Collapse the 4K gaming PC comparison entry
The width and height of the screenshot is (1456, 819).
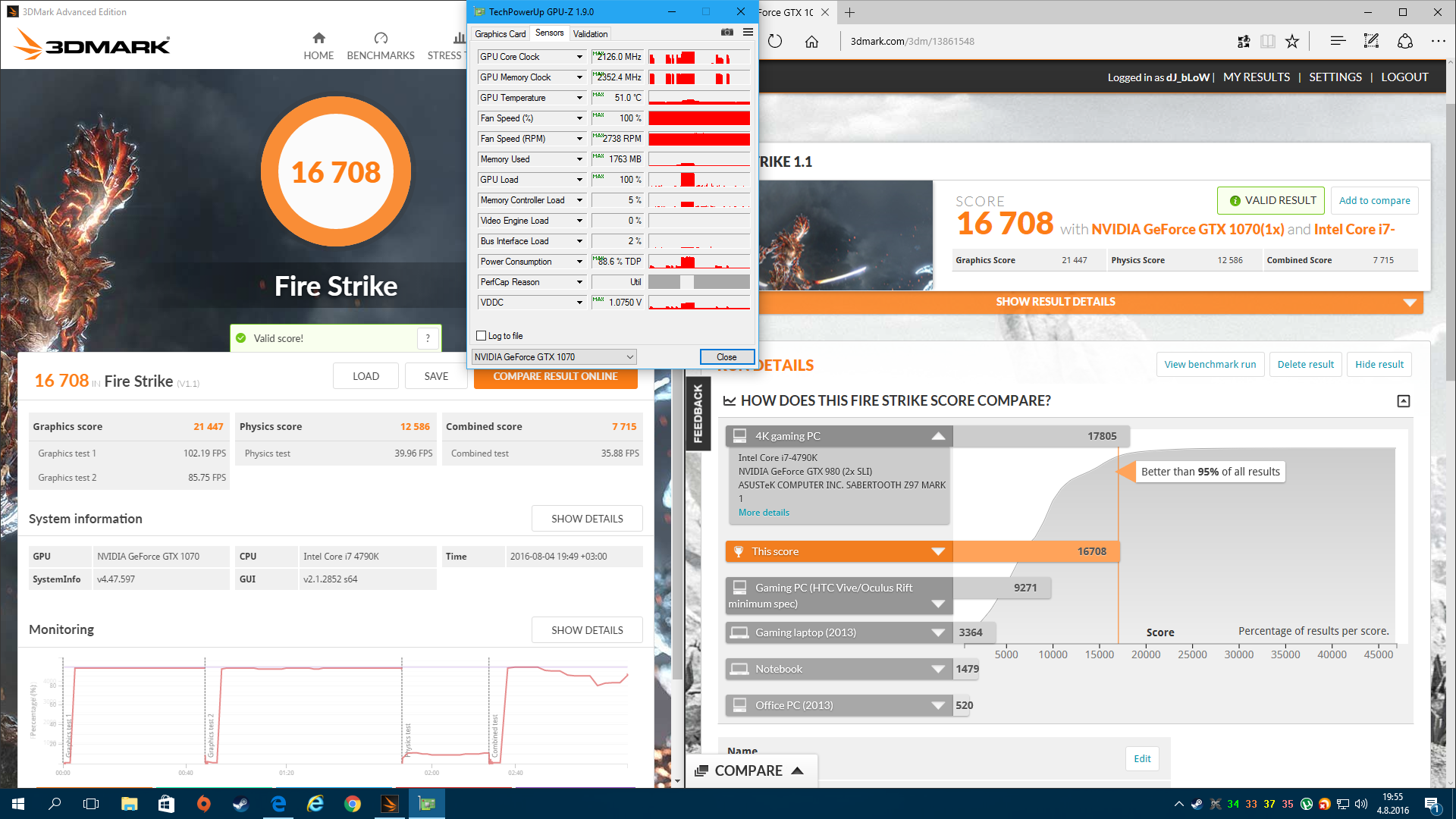pyautogui.click(x=938, y=436)
